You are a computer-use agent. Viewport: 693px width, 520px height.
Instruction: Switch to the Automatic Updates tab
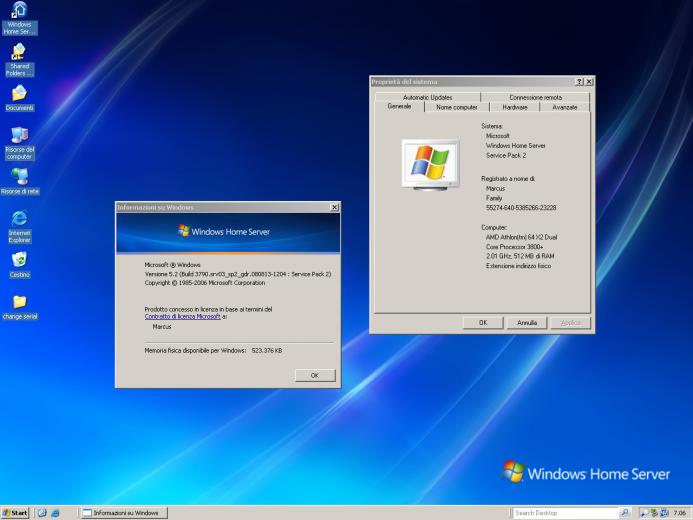click(x=427, y=97)
